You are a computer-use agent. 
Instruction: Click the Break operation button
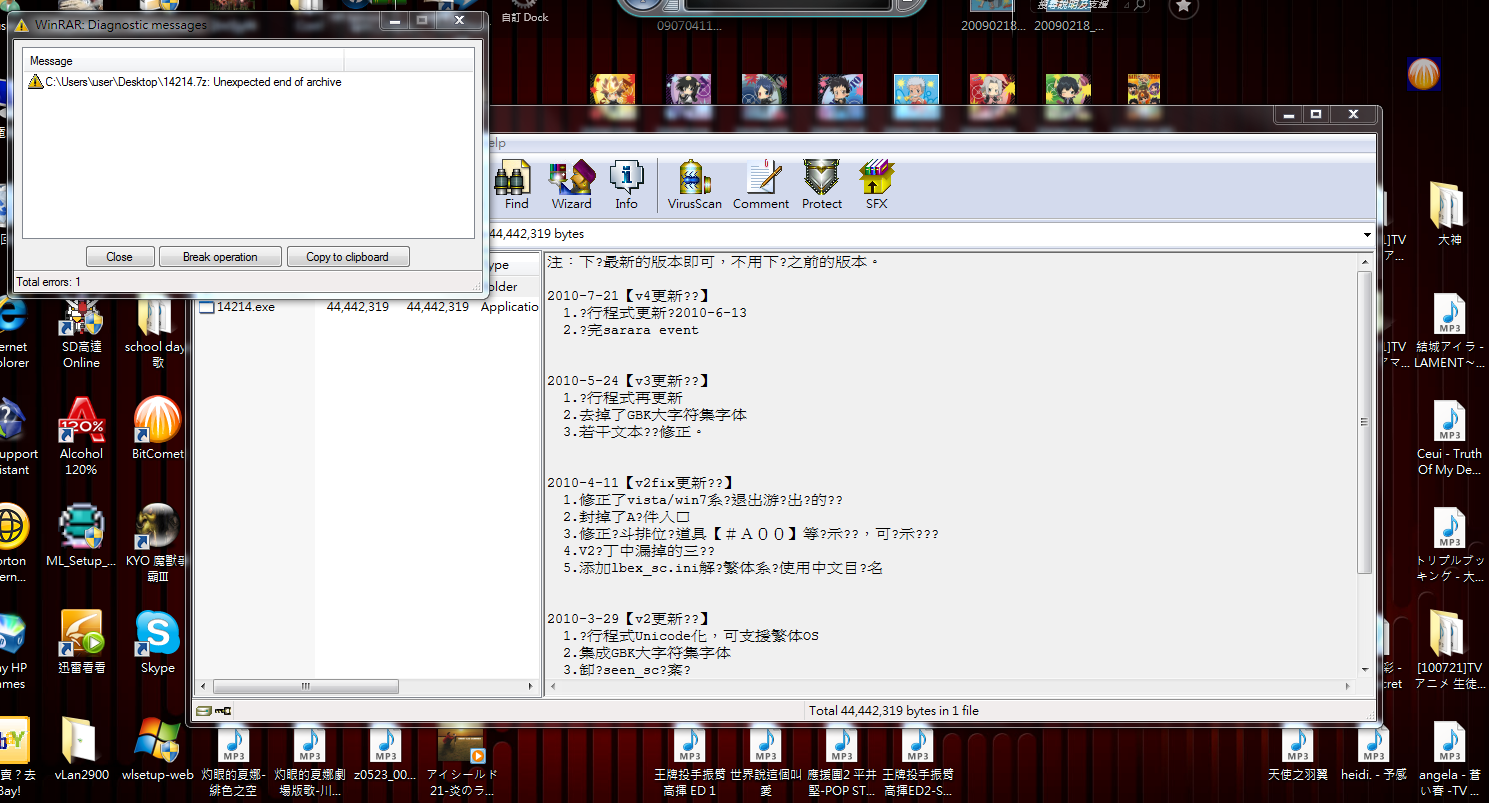pos(220,257)
